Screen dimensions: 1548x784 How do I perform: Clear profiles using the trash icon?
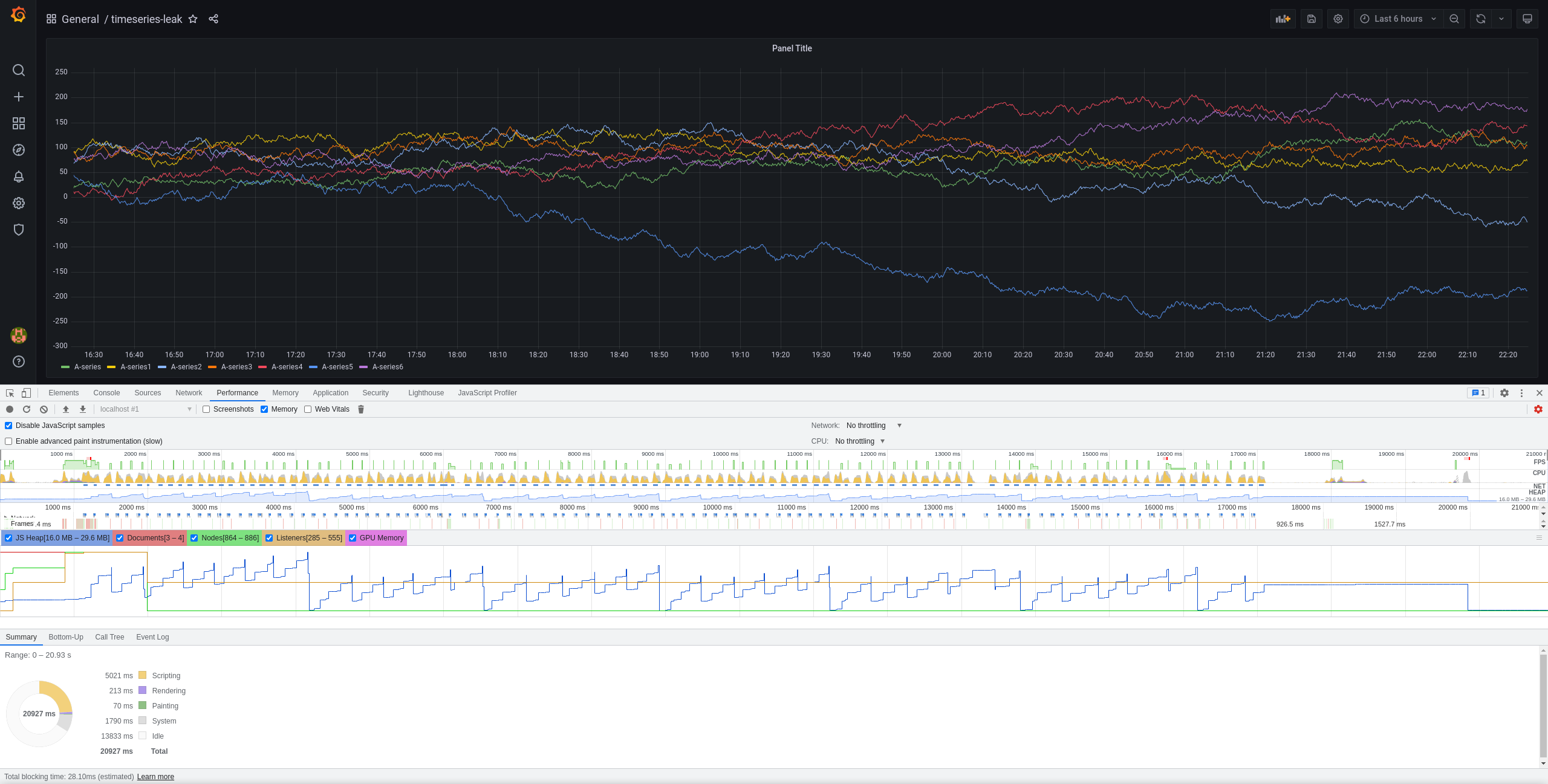point(360,409)
